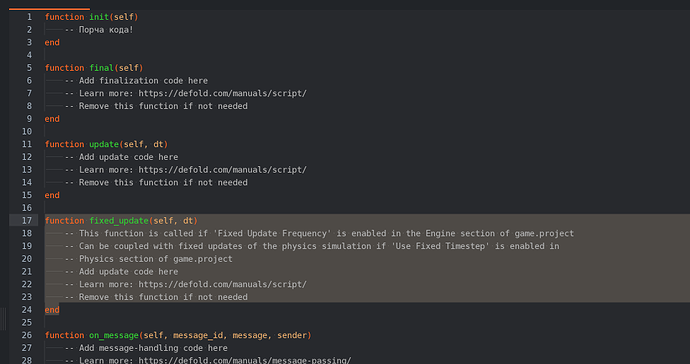
Task: Click line number 24 in the gutter
Action: point(27,310)
